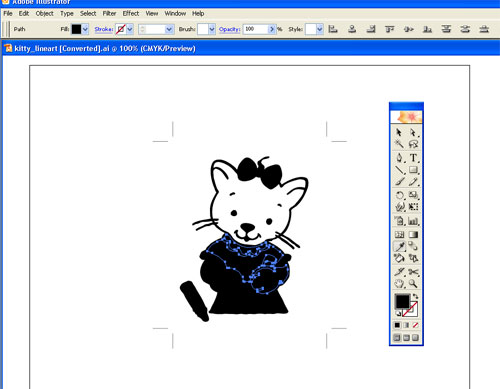The image size is (500, 389).
Task: Select the Selection arrow tool
Action: 399,132
